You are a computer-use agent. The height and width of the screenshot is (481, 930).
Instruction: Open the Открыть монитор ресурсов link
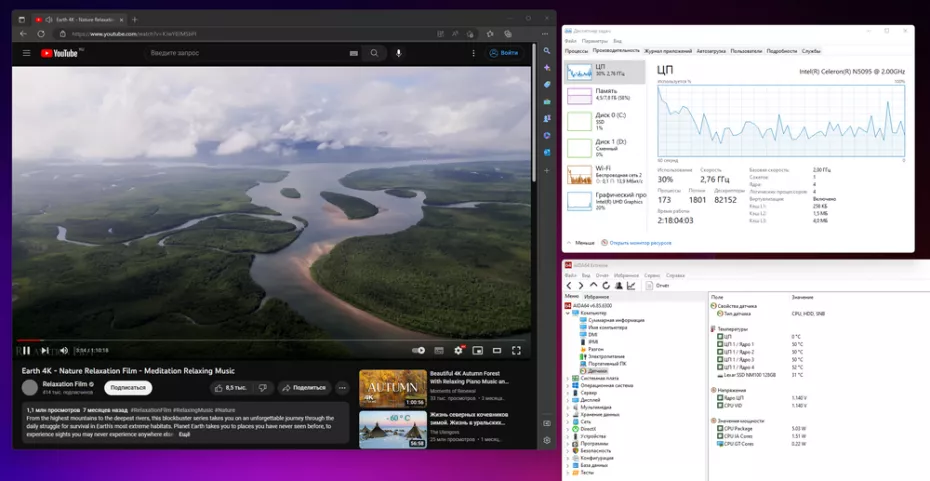click(x=640, y=242)
